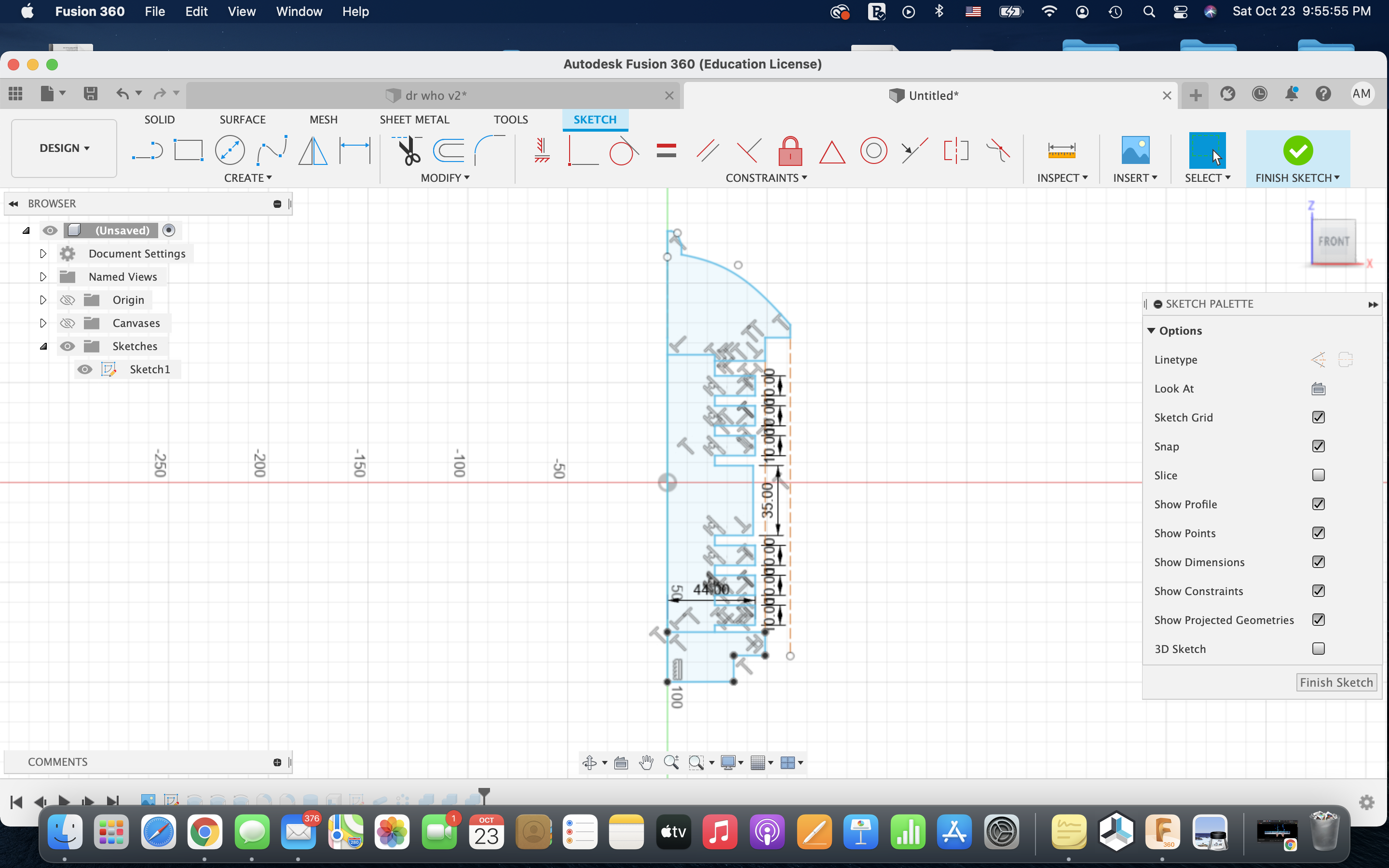Open the CREATE dropdown menu

click(x=247, y=178)
